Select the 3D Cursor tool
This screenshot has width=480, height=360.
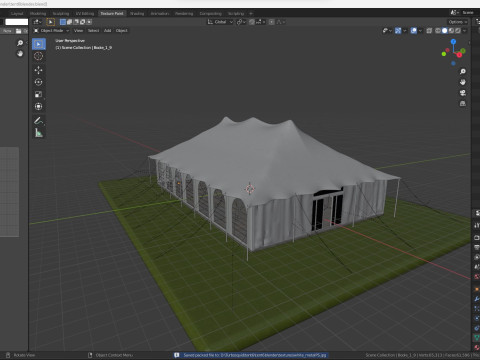pyautogui.click(x=39, y=56)
